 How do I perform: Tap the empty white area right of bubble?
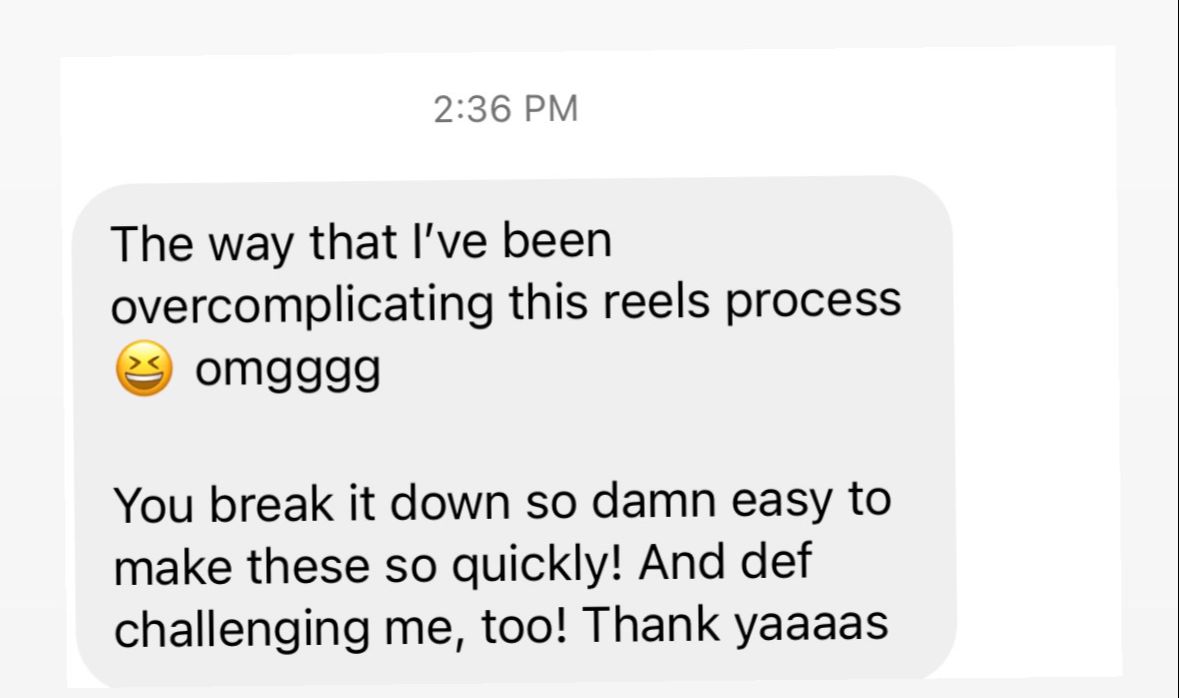[1036, 376]
